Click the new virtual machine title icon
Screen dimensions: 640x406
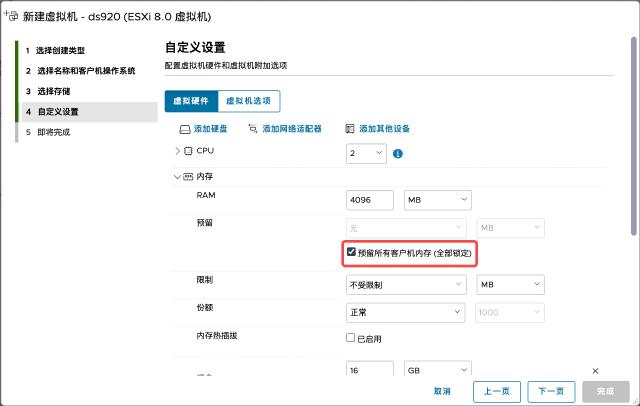click(x=13, y=17)
